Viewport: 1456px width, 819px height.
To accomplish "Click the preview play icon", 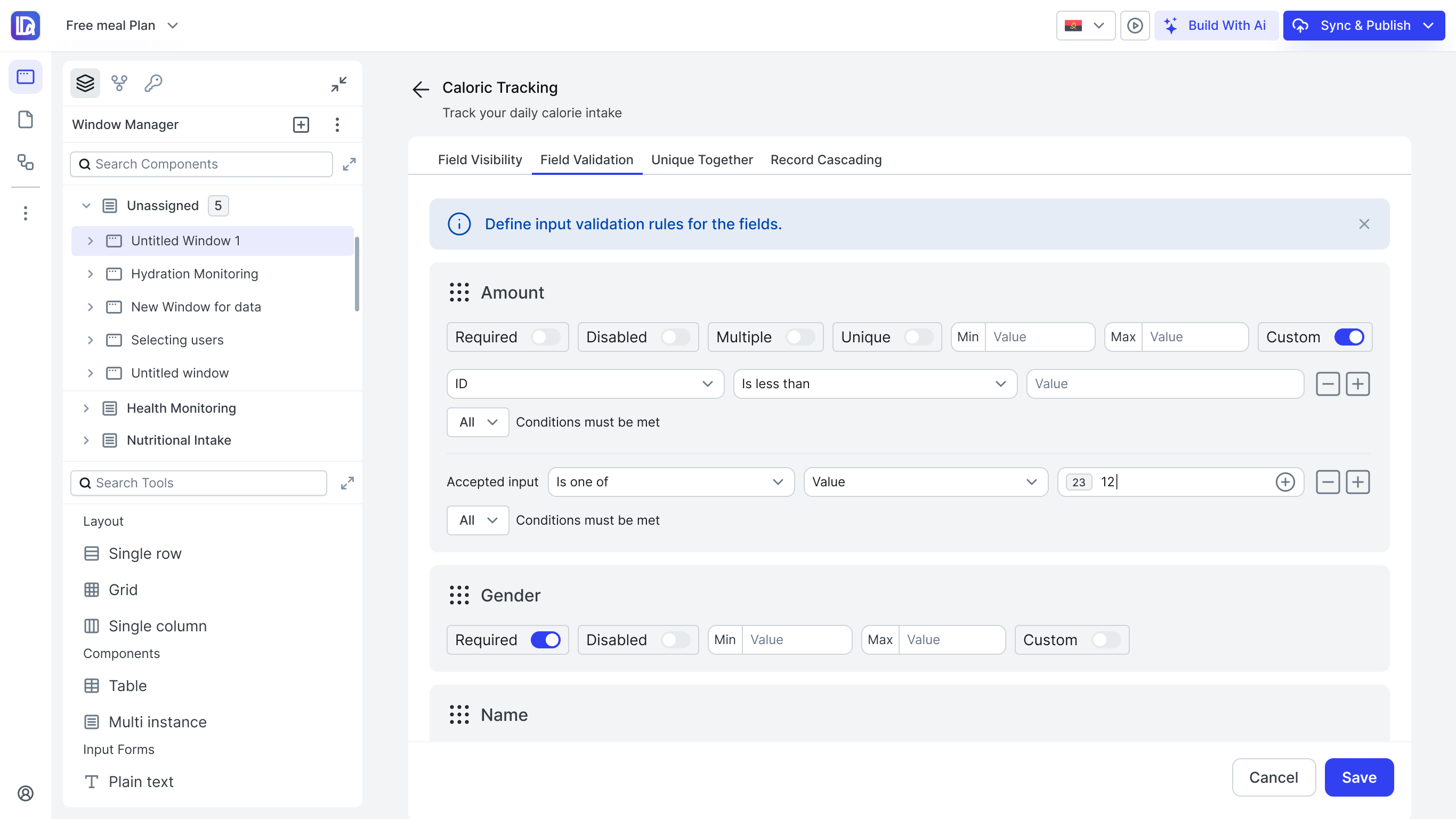I will [1135, 26].
